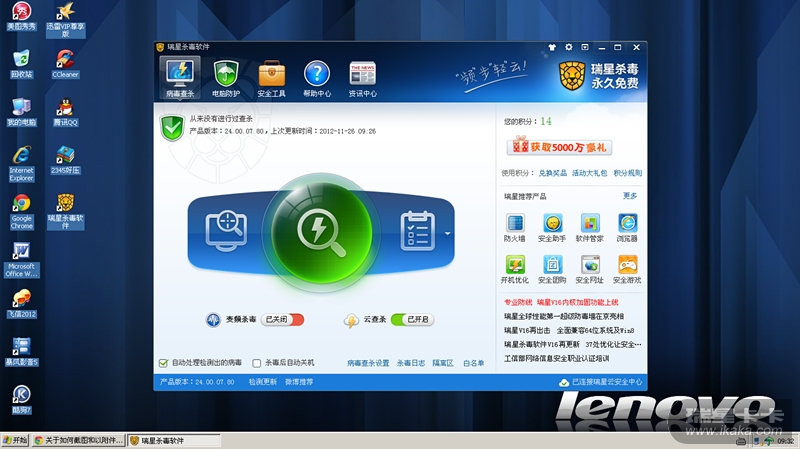Click the 瑞星杀毒软件 taskbar button
Image resolution: width=800 pixels, height=449 pixels.
tap(173, 440)
